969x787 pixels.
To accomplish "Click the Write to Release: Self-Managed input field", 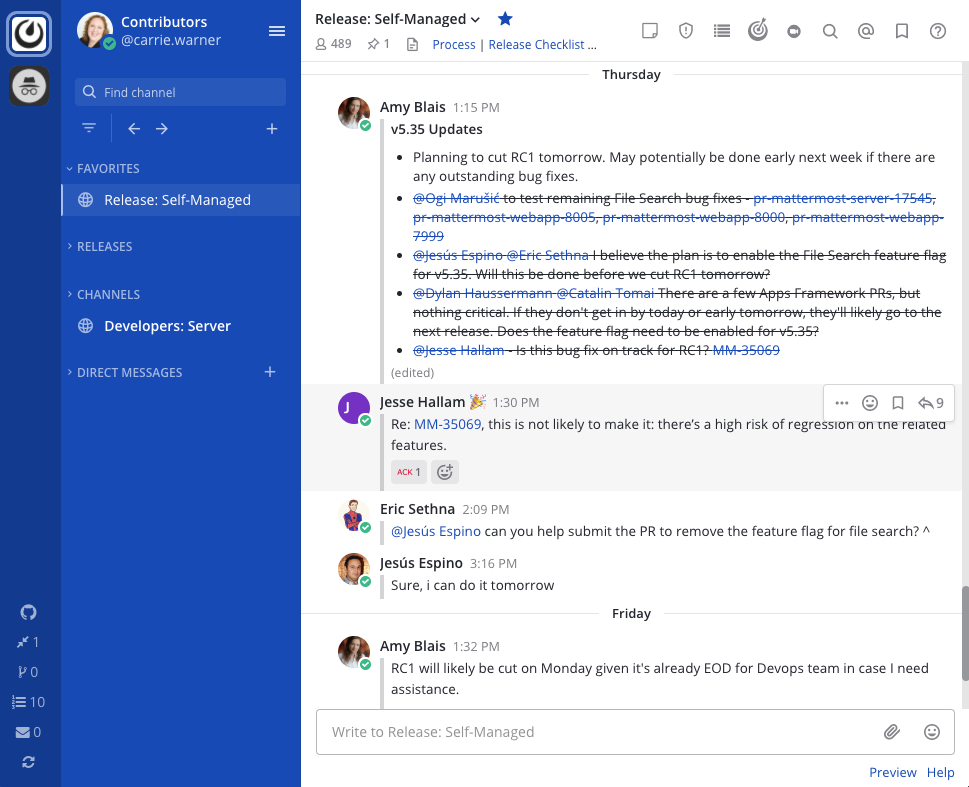I will tap(600, 731).
